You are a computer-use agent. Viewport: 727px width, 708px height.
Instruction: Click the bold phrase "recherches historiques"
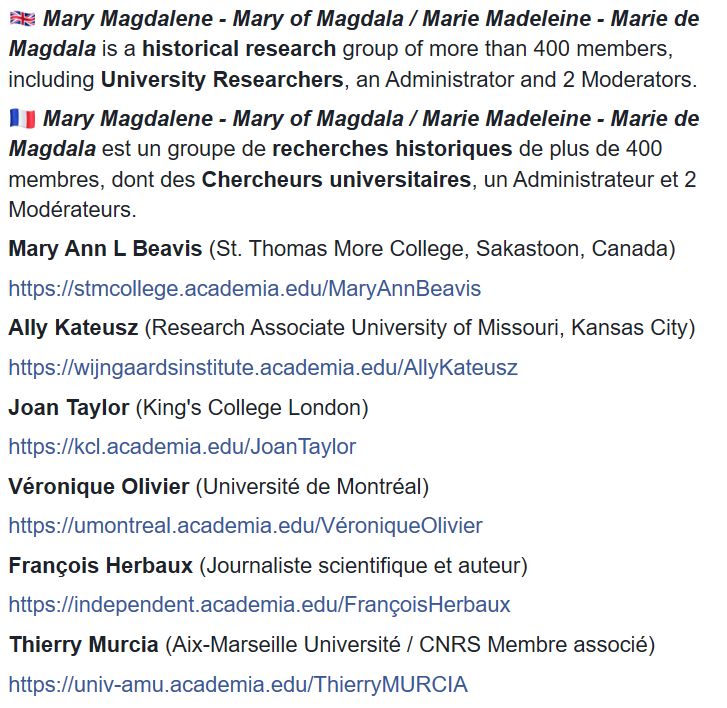pos(392,150)
